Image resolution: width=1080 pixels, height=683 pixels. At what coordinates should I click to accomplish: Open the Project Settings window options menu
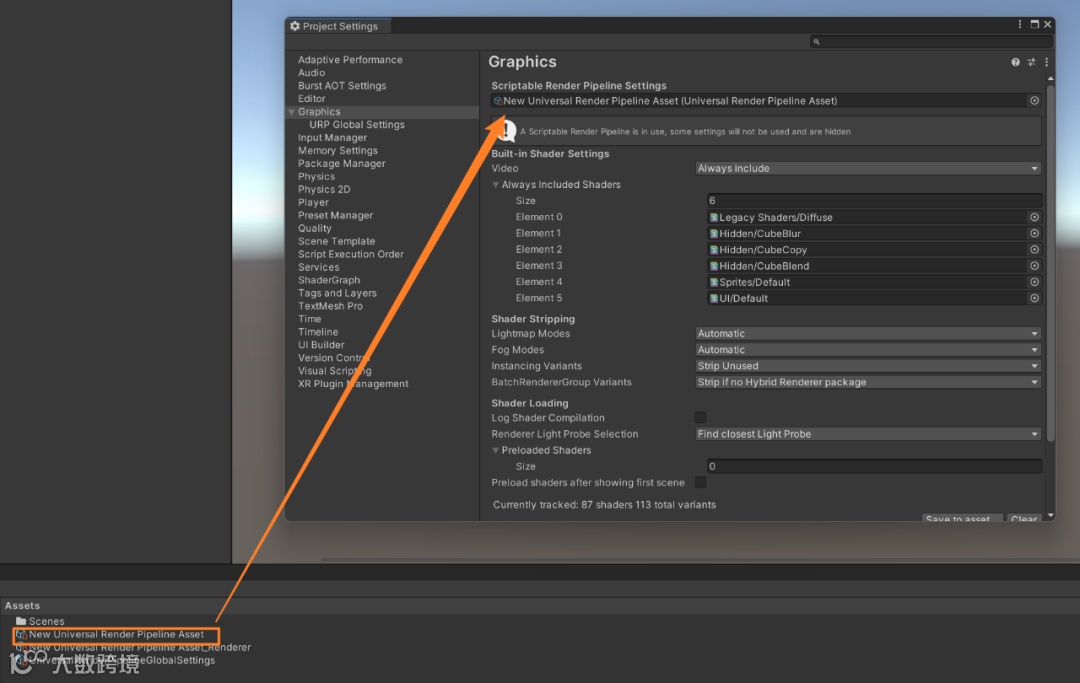coord(1020,24)
